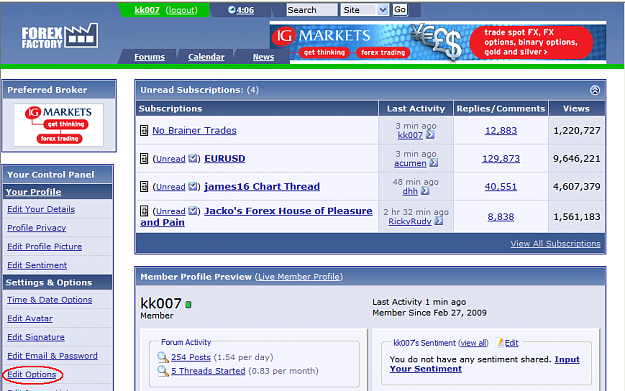Go to last post arrow by RickyRudy
The width and height of the screenshot is (625, 391).
[438, 221]
